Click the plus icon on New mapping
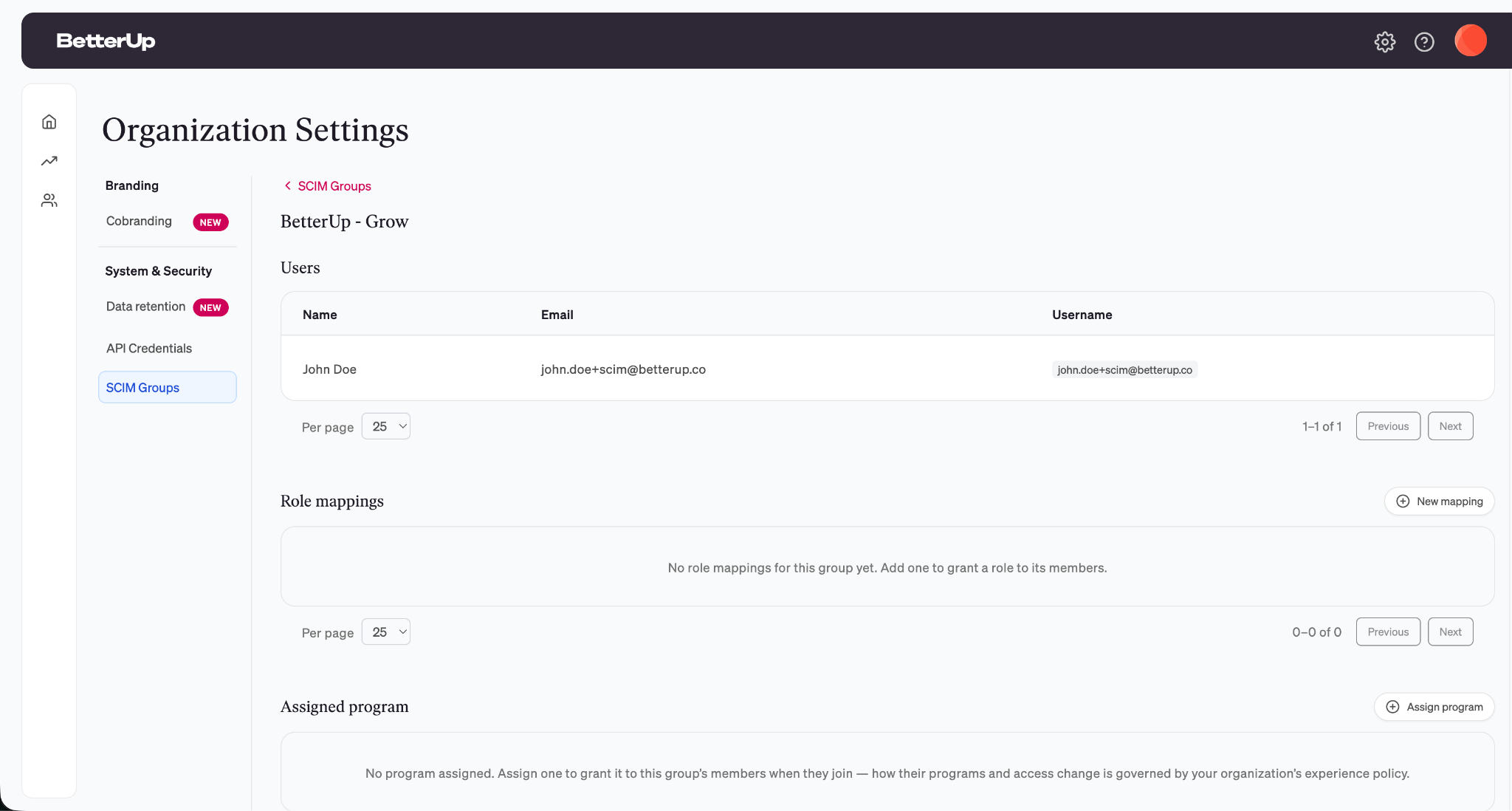Viewport: 1512px width, 811px height. click(1403, 502)
